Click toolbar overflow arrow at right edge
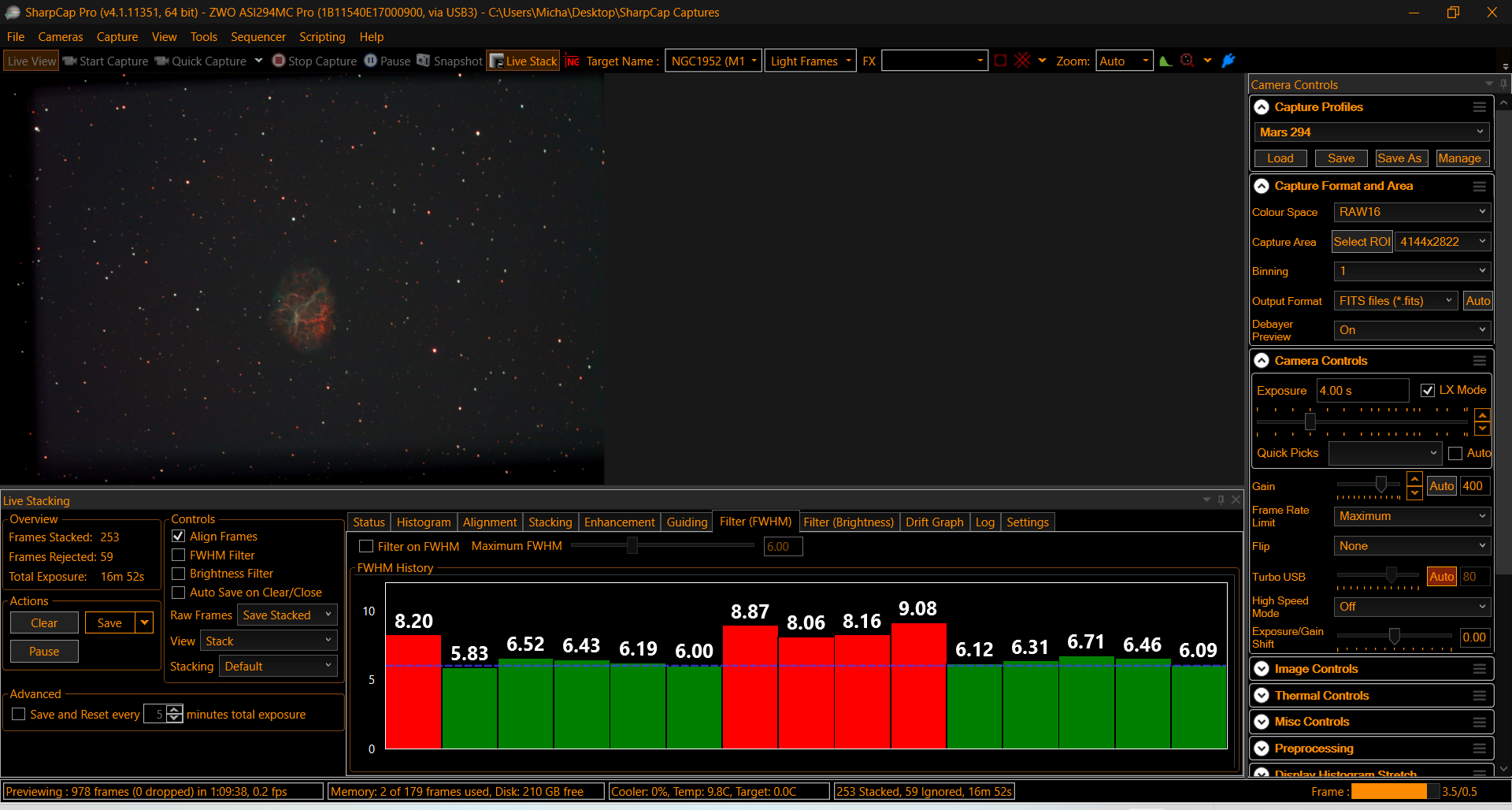The width and height of the screenshot is (1512, 810). pyautogui.click(x=1505, y=67)
